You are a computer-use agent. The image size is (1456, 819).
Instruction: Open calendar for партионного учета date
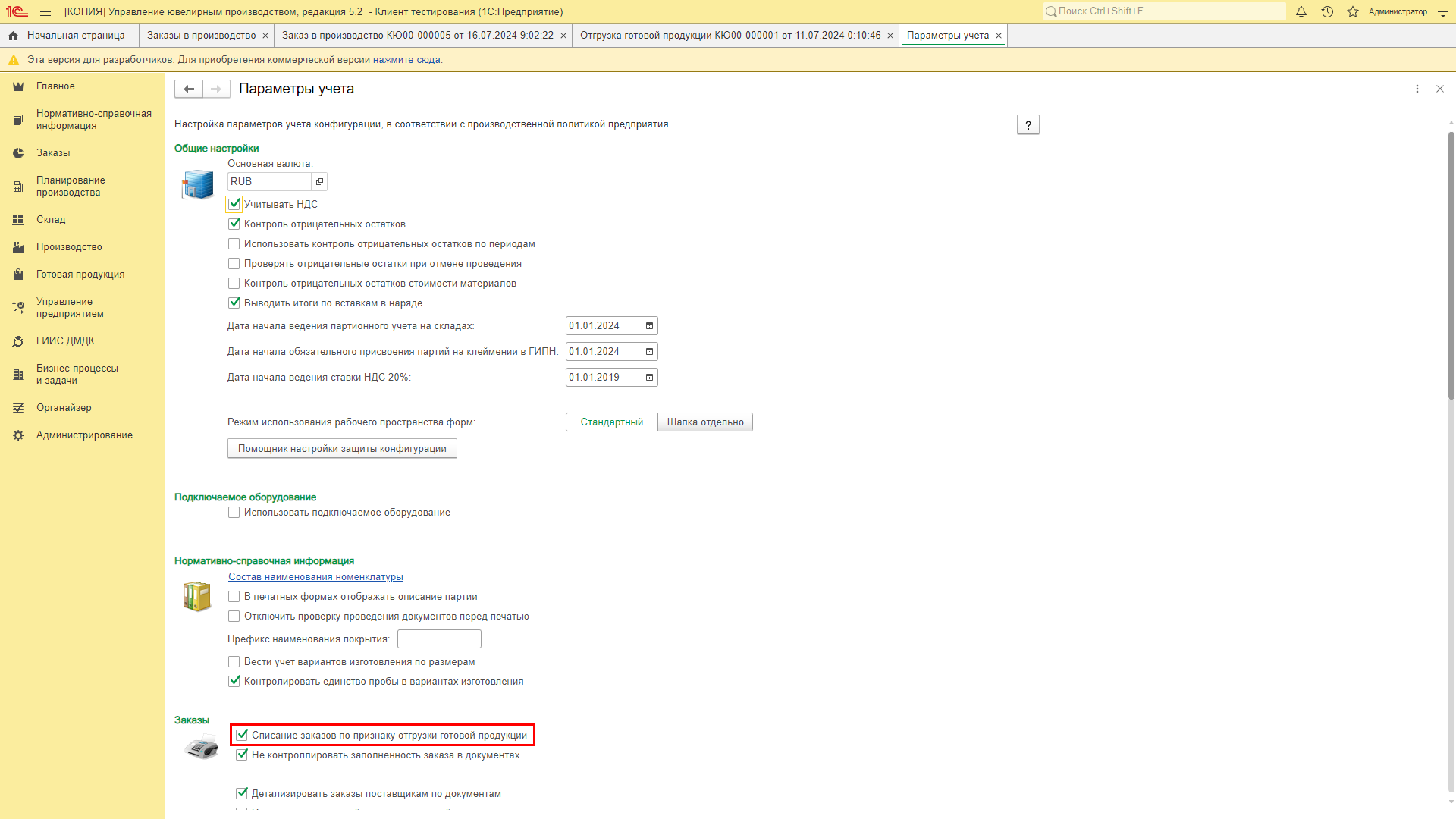pos(649,326)
